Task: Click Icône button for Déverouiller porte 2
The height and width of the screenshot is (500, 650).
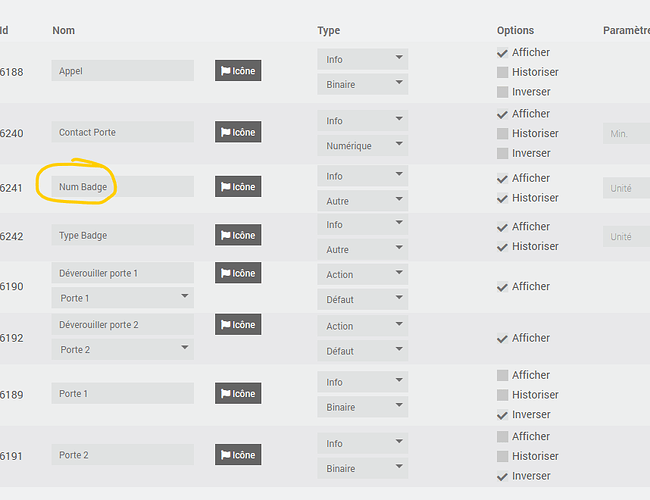Action: point(238,325)
